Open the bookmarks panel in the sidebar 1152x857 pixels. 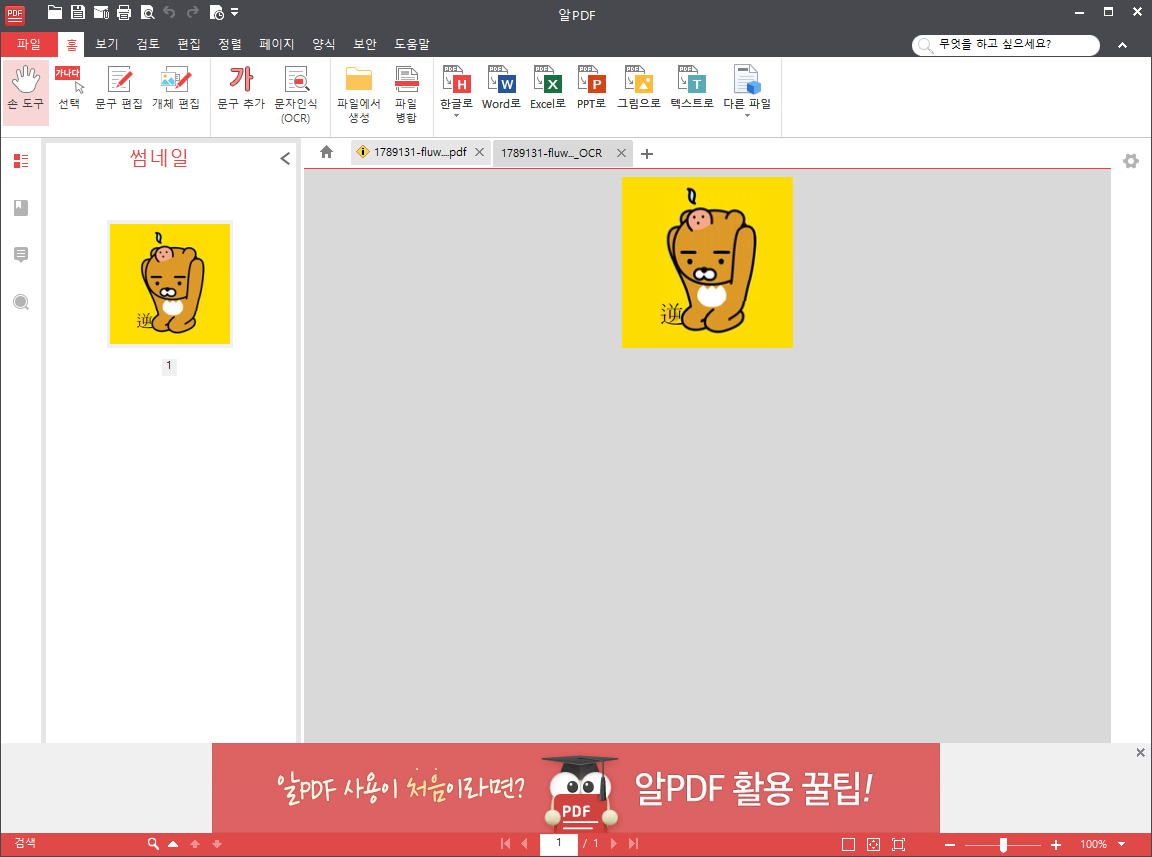pyautogui.click(x=21, y=208)
